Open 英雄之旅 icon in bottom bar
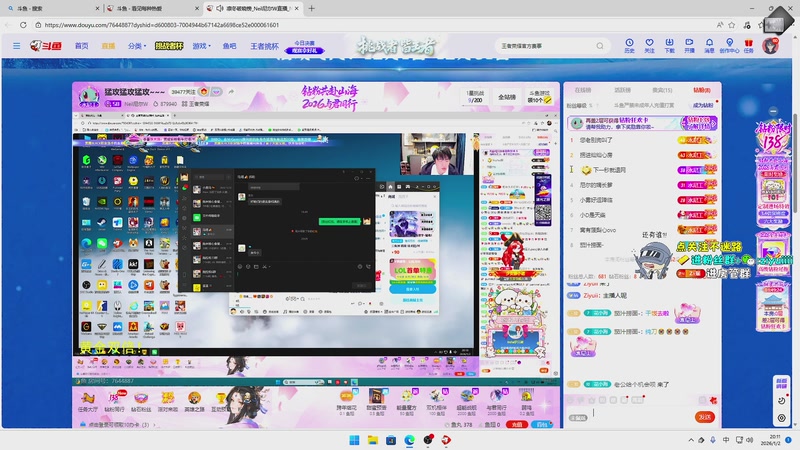 [194, 402]
